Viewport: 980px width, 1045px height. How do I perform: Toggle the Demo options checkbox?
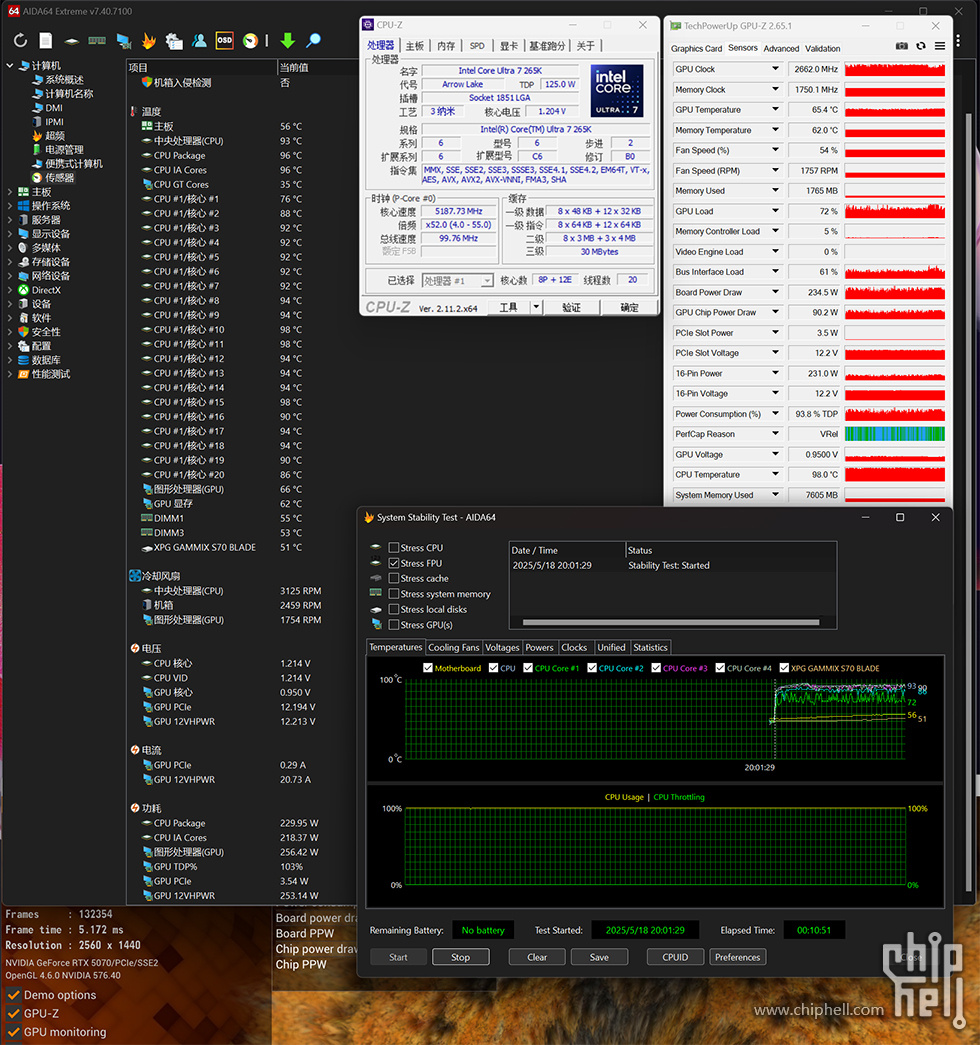[13, 995]
